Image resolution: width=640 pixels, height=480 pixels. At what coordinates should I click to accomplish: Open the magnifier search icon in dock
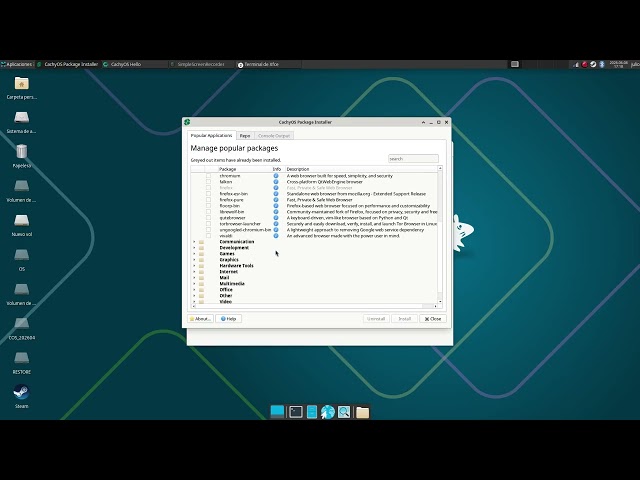tap(344, 412)
